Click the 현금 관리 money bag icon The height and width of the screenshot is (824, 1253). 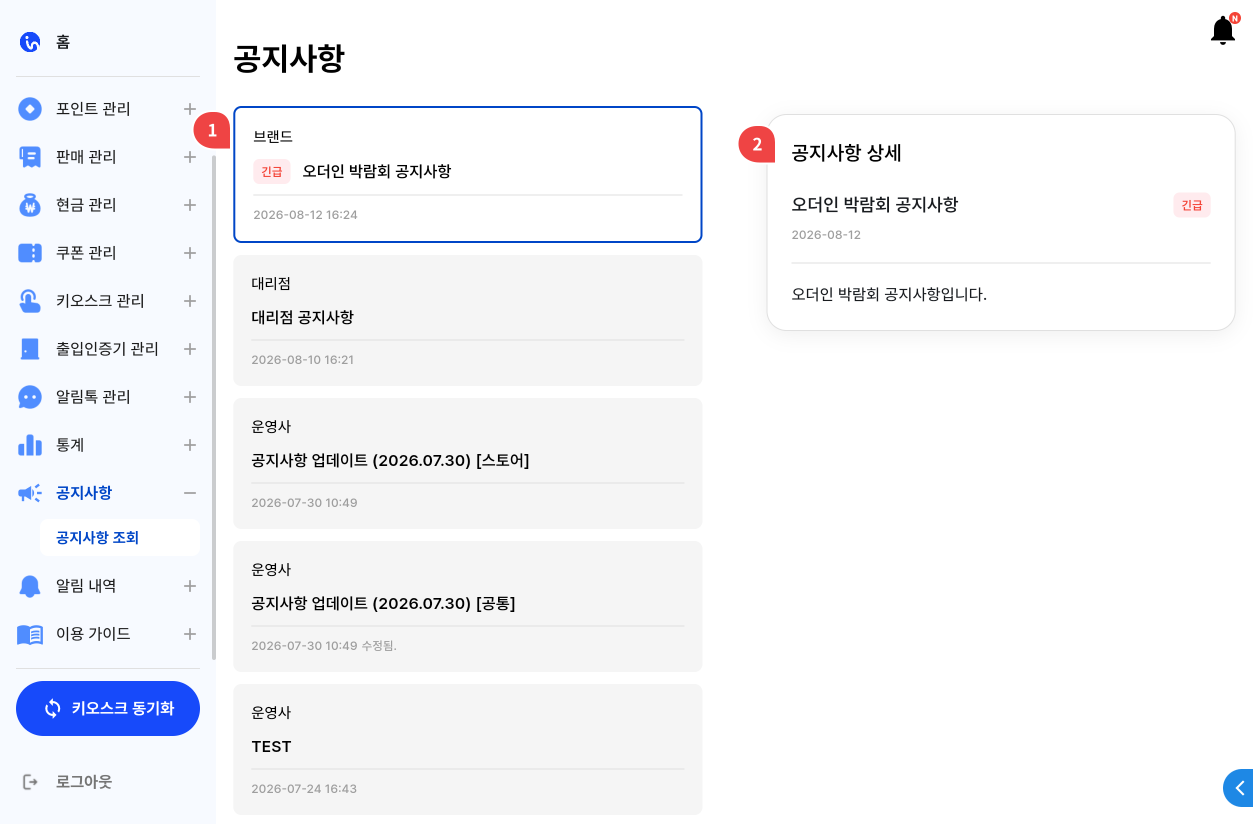tap(30, 205)
